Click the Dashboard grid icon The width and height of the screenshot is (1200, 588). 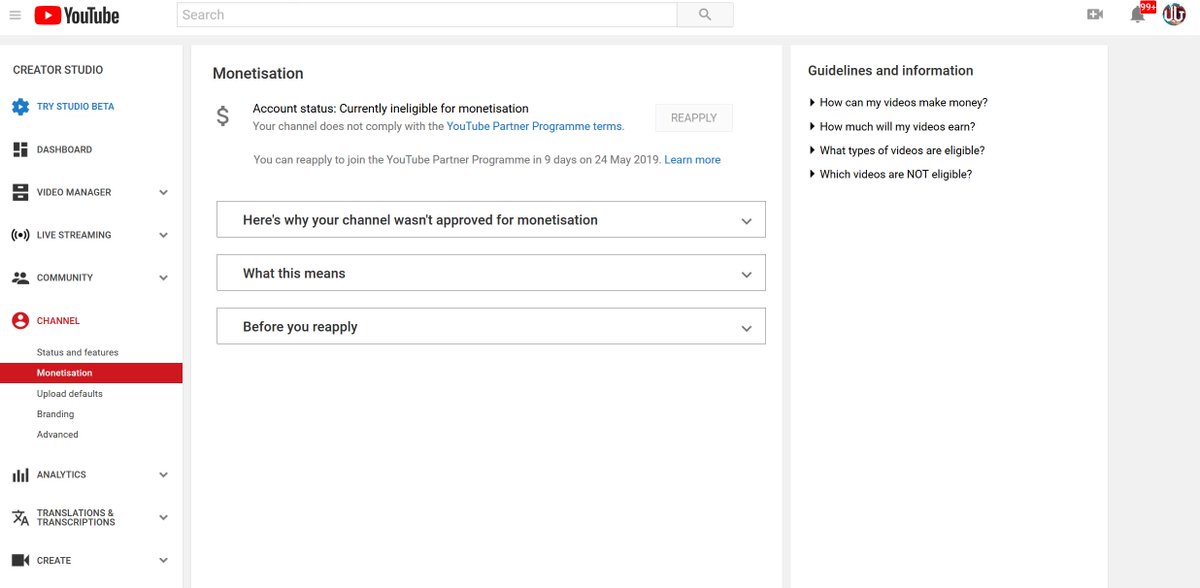click(20, 150)
